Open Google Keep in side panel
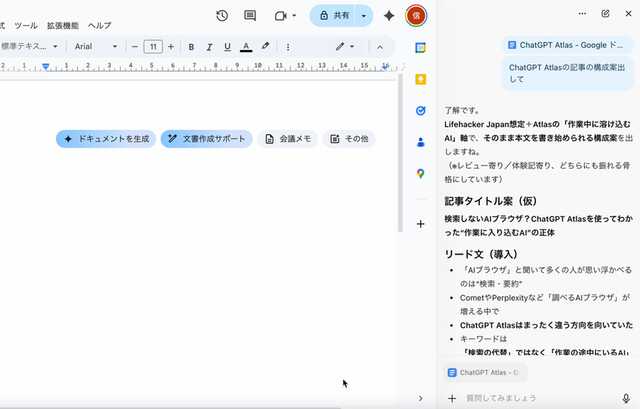640x409 pixels. coord(421,79)
